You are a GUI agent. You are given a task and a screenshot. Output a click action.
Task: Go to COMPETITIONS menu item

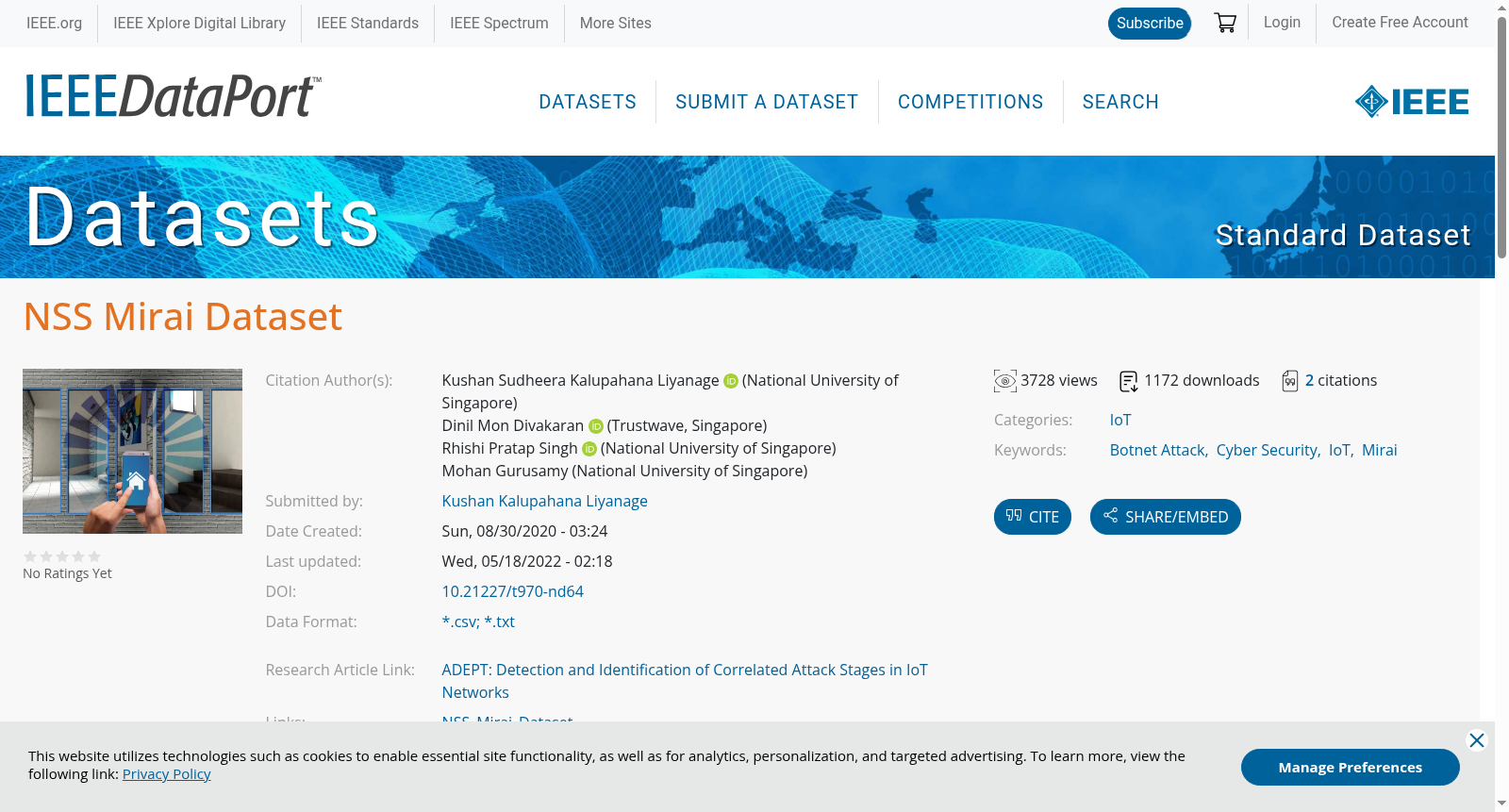point(970,102)
